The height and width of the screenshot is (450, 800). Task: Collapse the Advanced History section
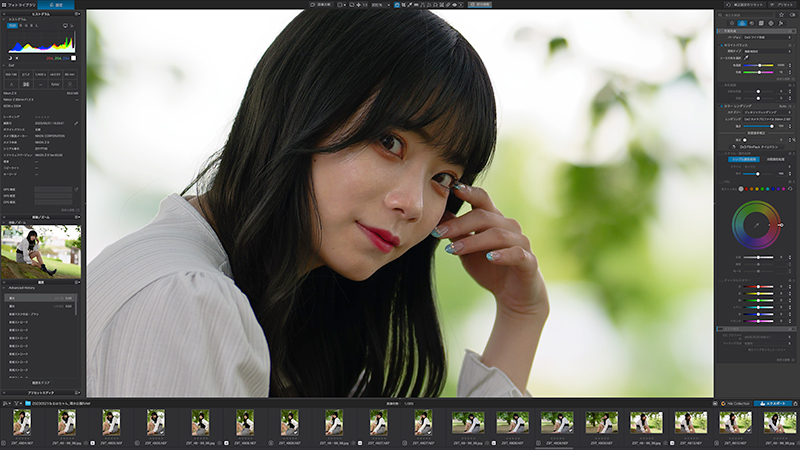coord(4,288)
